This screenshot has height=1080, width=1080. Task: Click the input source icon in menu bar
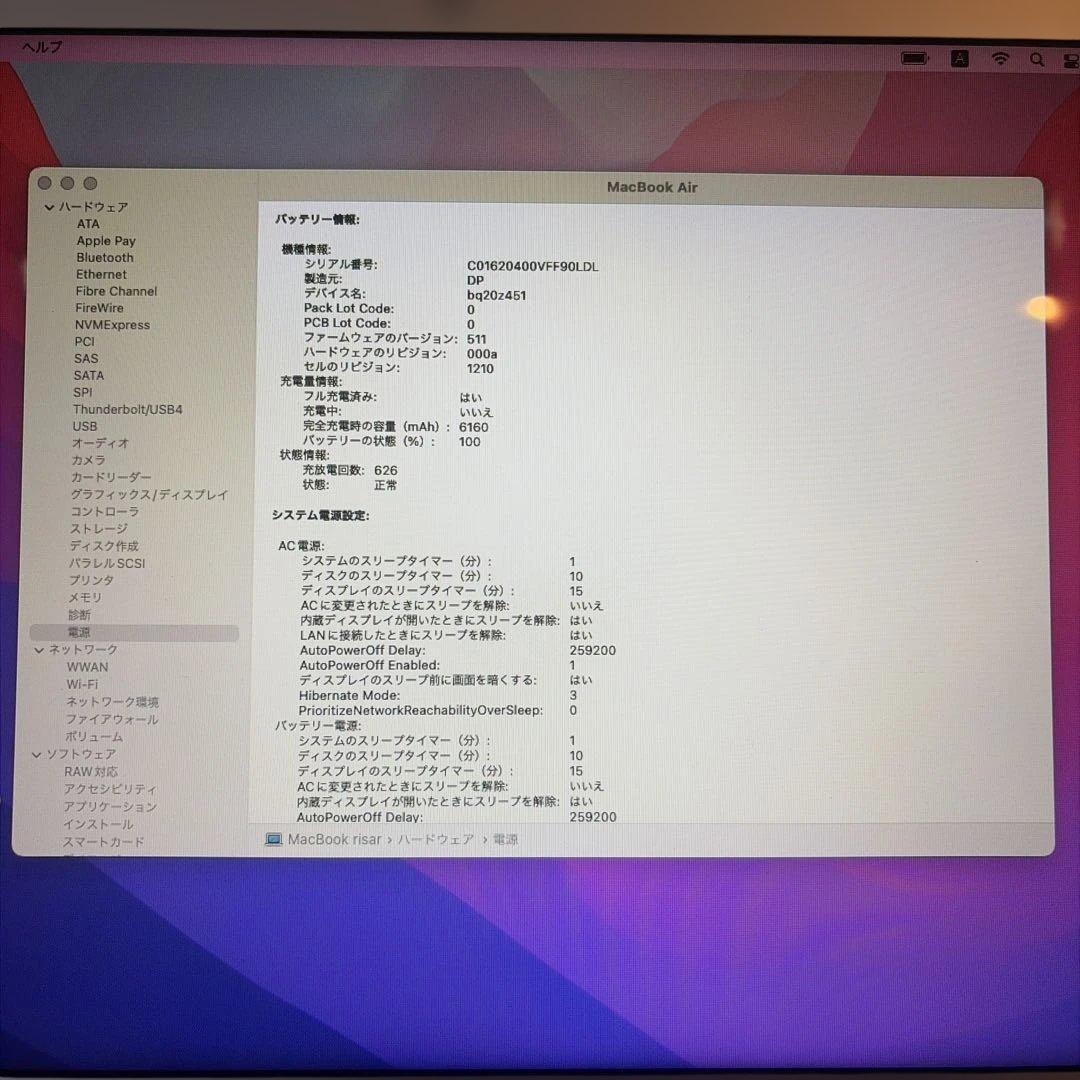(x=960, y=58)
